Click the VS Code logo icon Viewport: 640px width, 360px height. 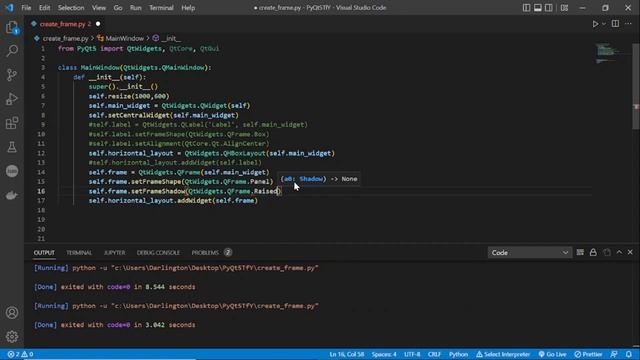coord(9,8)
